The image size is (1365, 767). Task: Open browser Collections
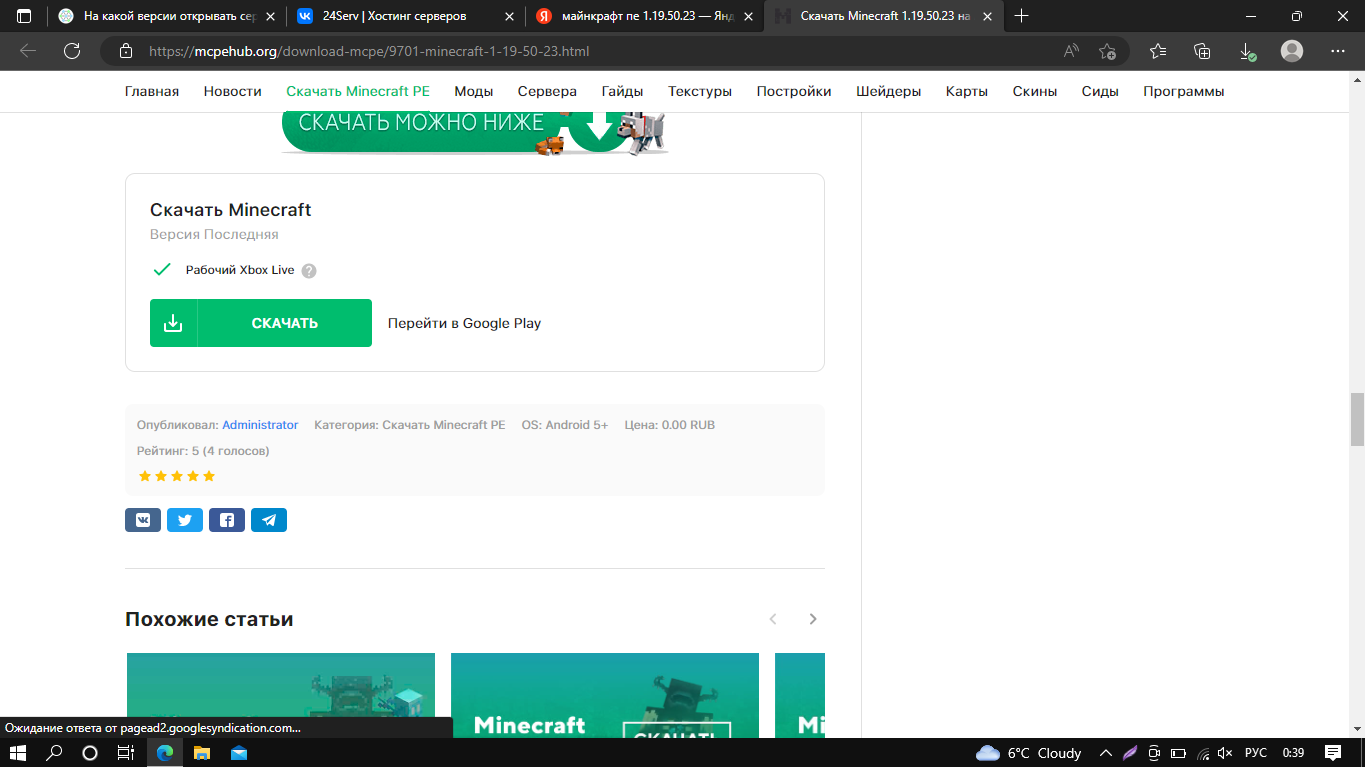1202,51
